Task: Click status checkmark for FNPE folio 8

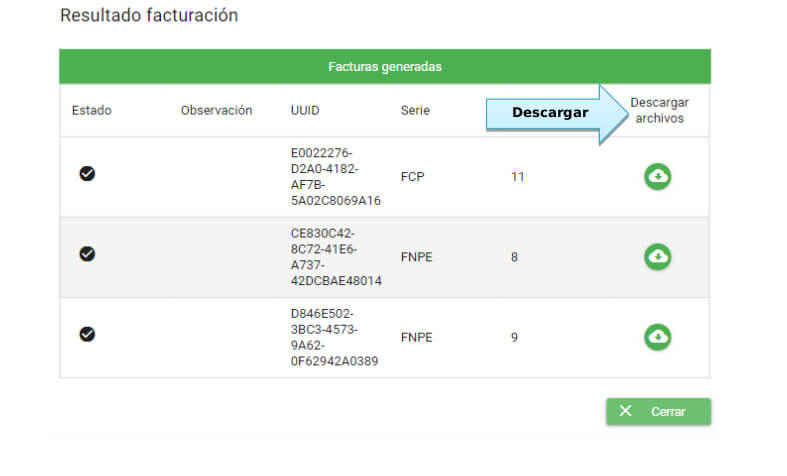Action: (x=87, y=254)
